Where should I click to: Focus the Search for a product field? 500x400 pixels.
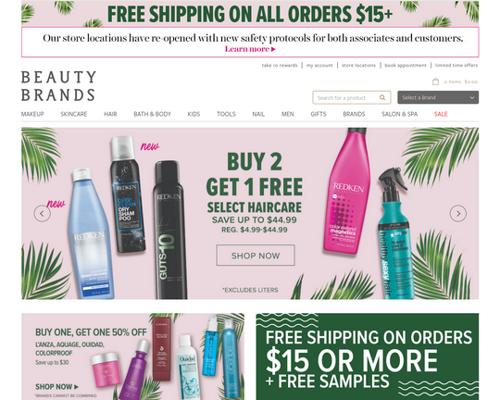pyautogui.click(x=345, y=98)
